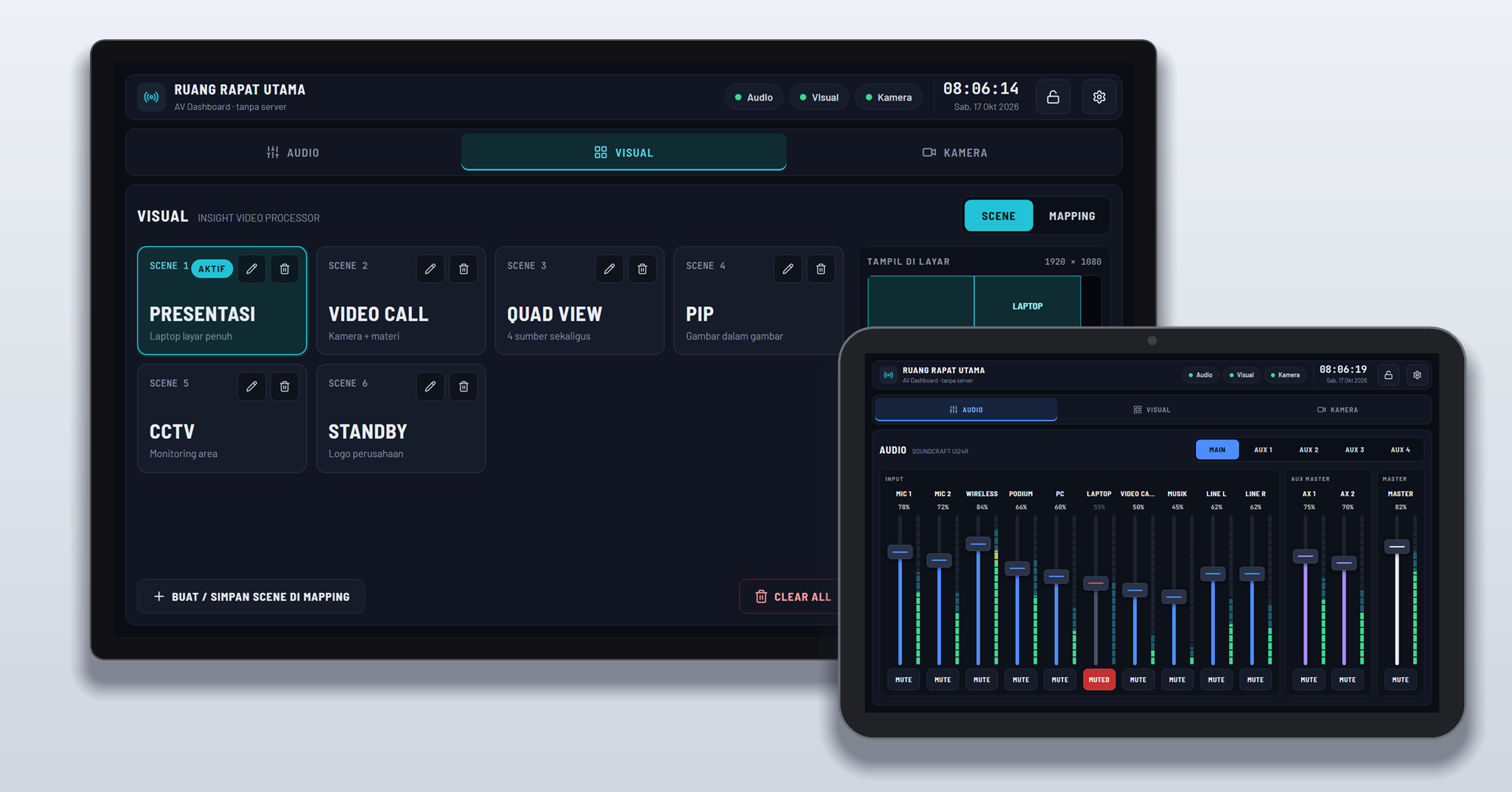Delete Scene 3 Quad View trash icon
The height and width of the screenshot is (792, 1512).
643,269
